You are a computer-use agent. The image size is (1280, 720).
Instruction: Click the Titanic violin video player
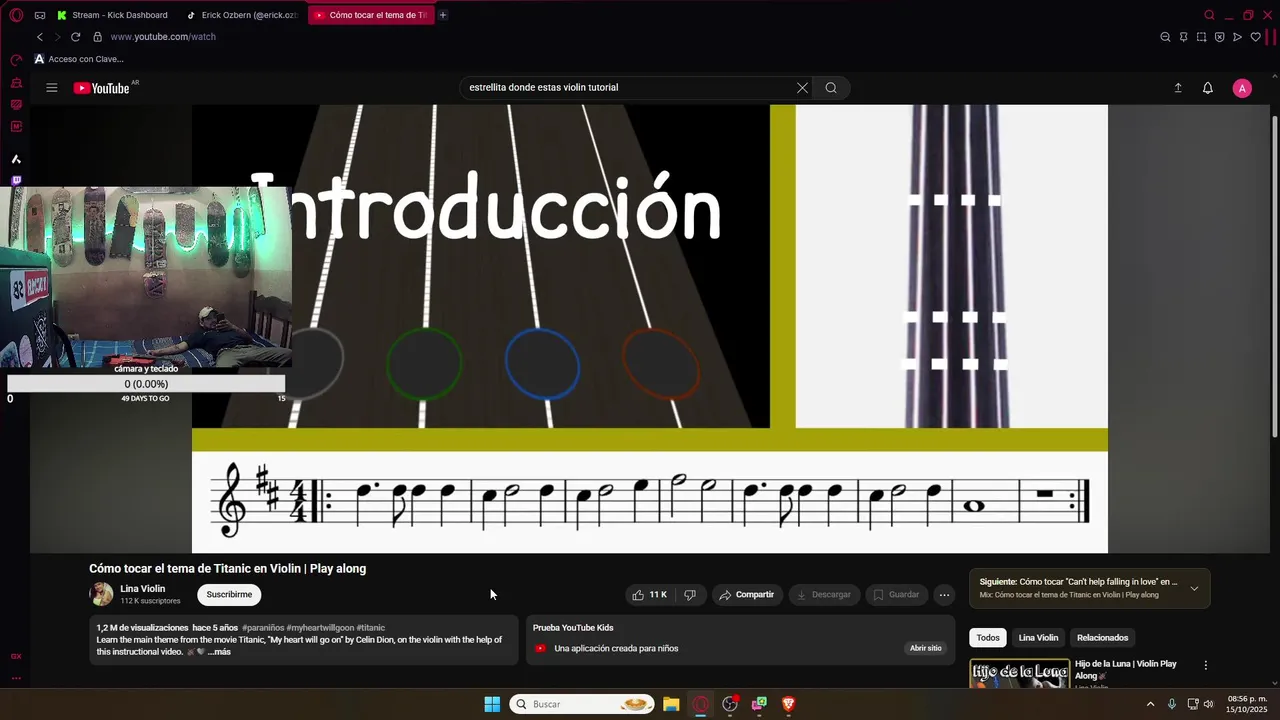point(650,328)
